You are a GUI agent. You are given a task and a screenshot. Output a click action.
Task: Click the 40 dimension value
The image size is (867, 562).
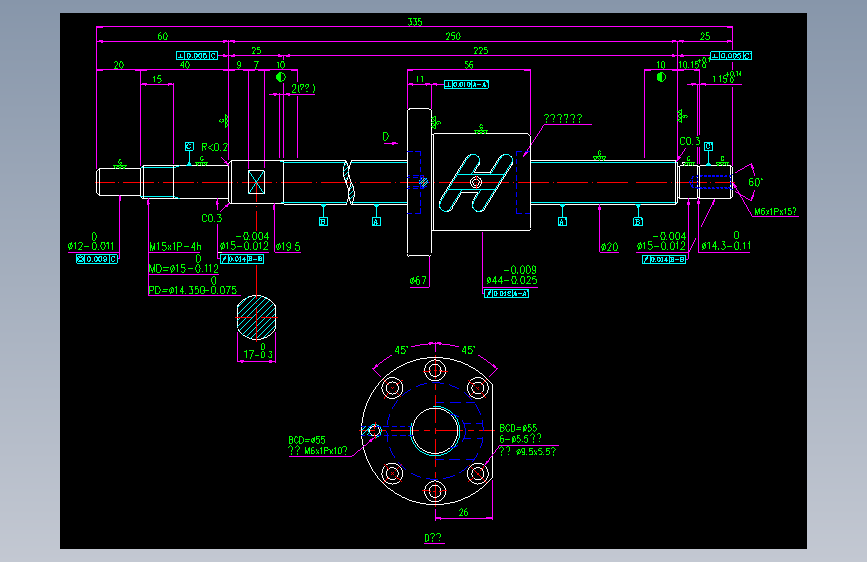(x=185, y=65)
